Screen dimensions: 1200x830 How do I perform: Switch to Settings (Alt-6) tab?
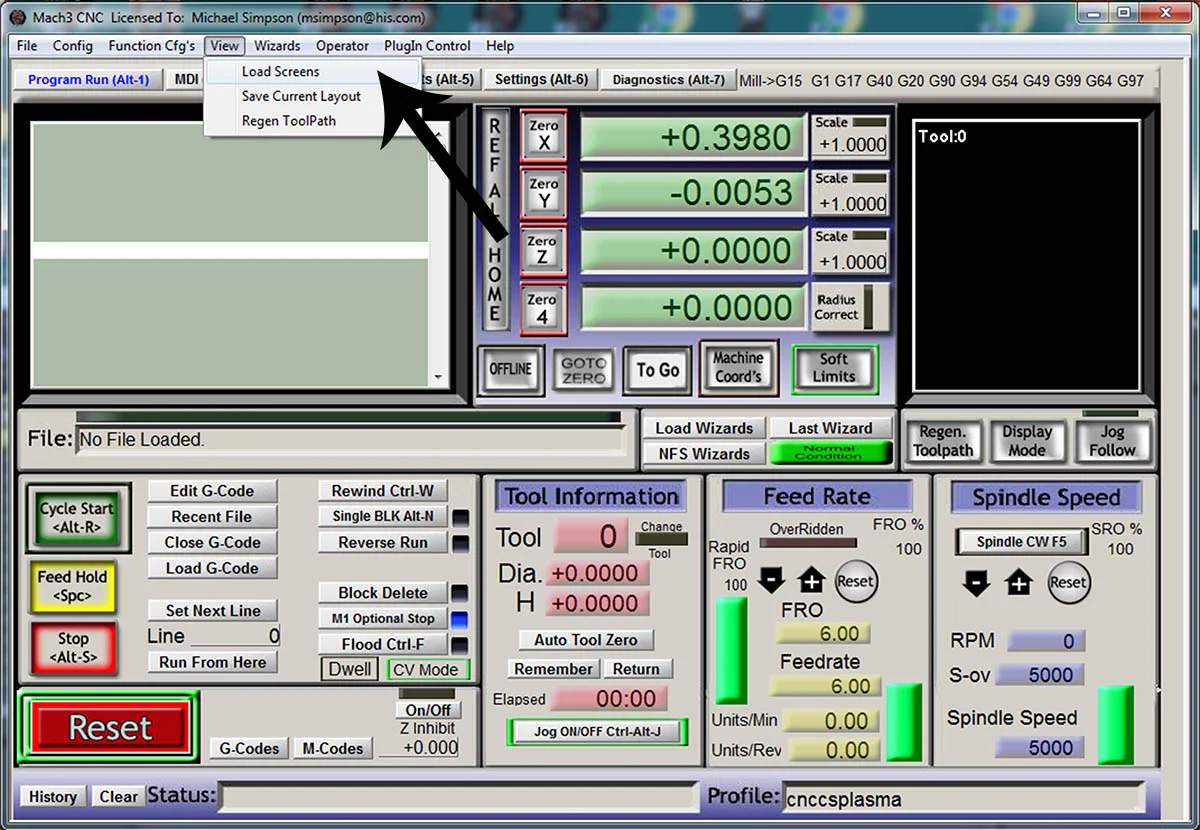point(541,79)
